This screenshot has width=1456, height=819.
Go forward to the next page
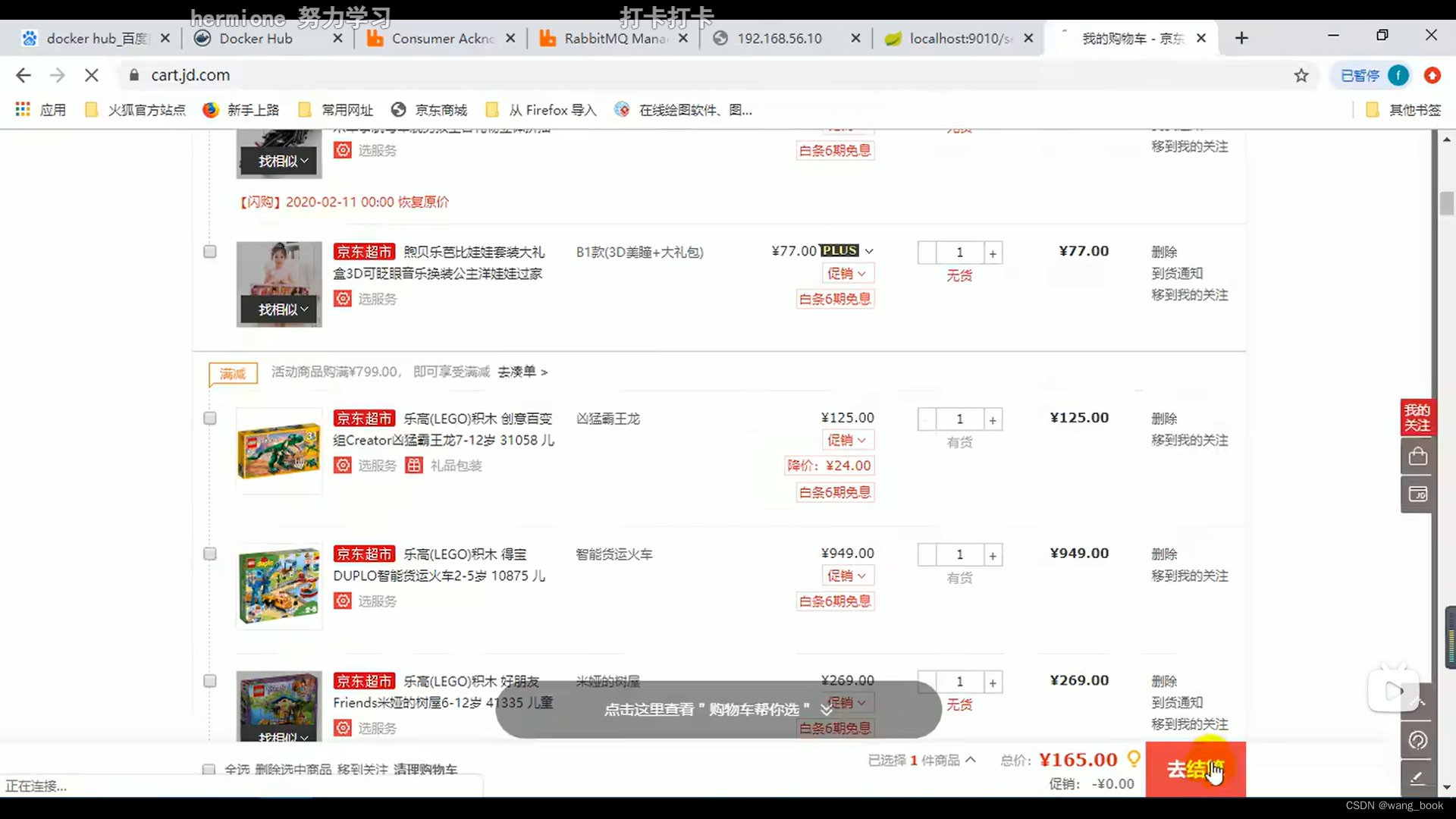click(57, 75)
